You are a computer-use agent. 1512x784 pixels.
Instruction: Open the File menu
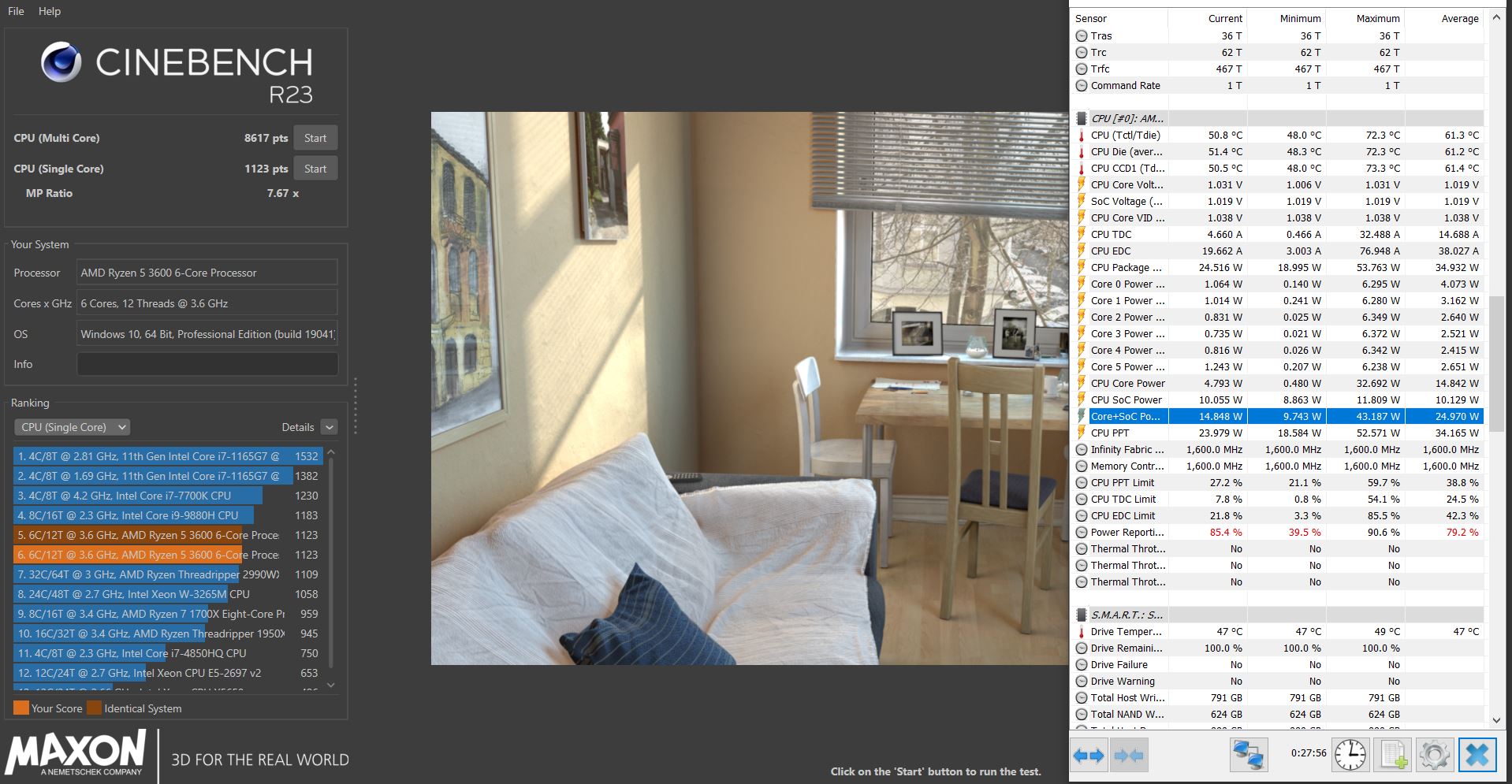point(16,11)
